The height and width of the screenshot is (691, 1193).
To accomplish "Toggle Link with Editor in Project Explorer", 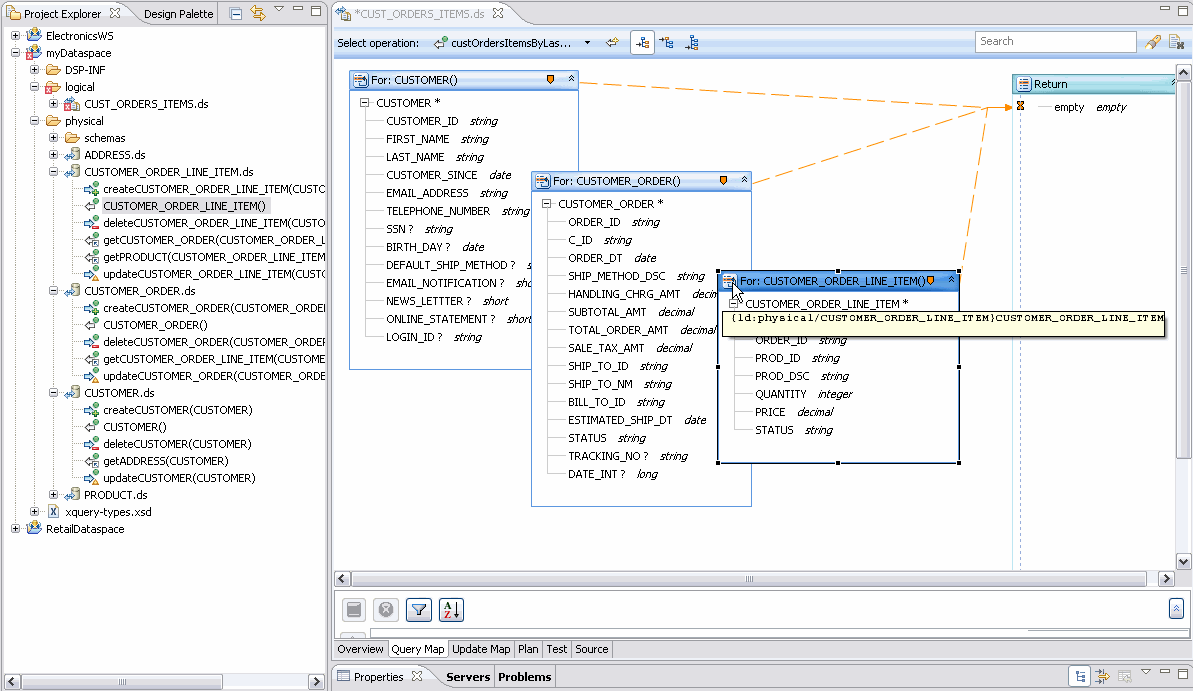I will point(258,13).
